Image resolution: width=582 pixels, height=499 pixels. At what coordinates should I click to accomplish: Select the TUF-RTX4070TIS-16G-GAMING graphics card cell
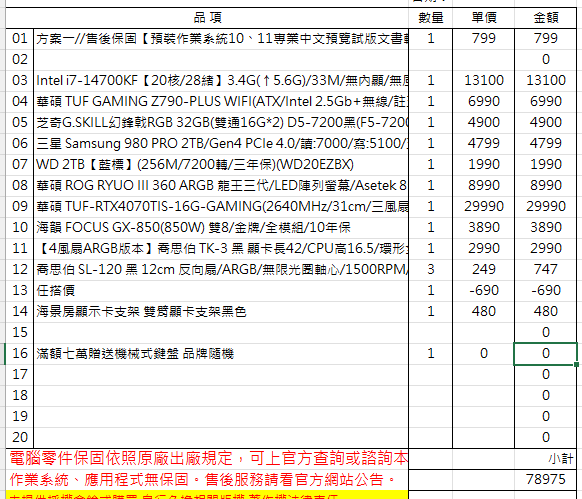(221, 206)
